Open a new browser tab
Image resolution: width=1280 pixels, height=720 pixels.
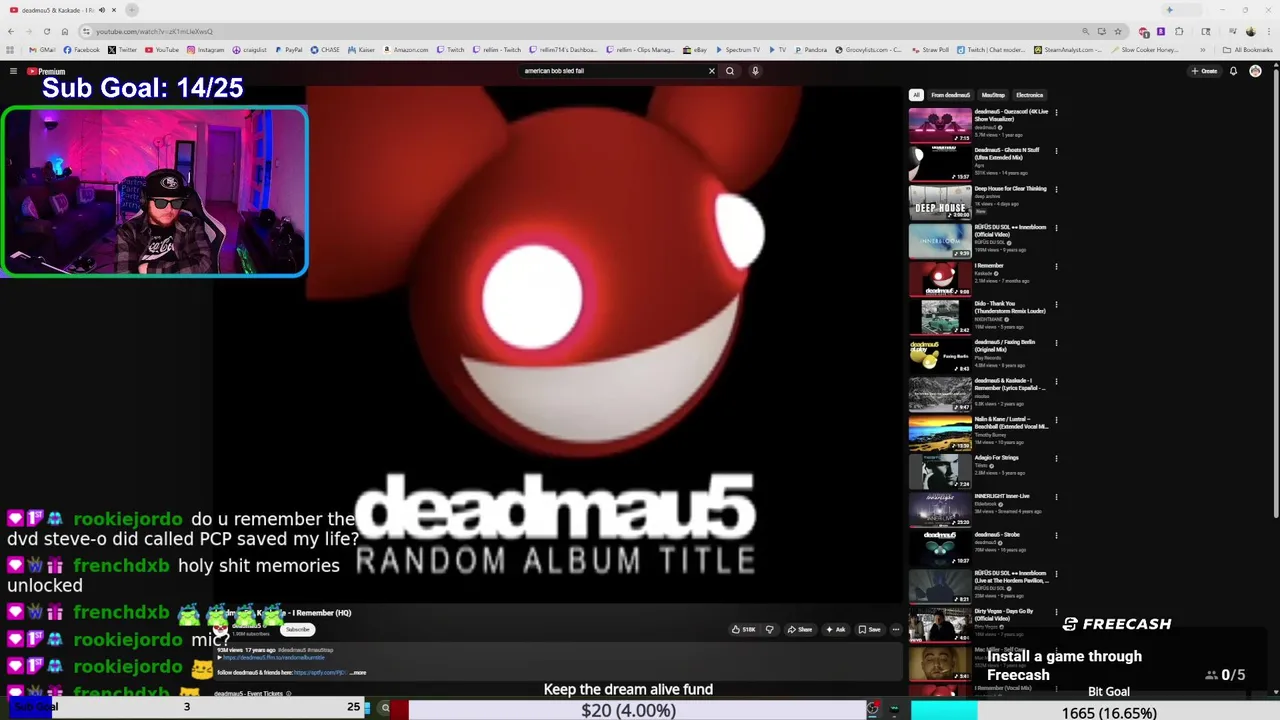pyautogui.click(x=131, y=10)
